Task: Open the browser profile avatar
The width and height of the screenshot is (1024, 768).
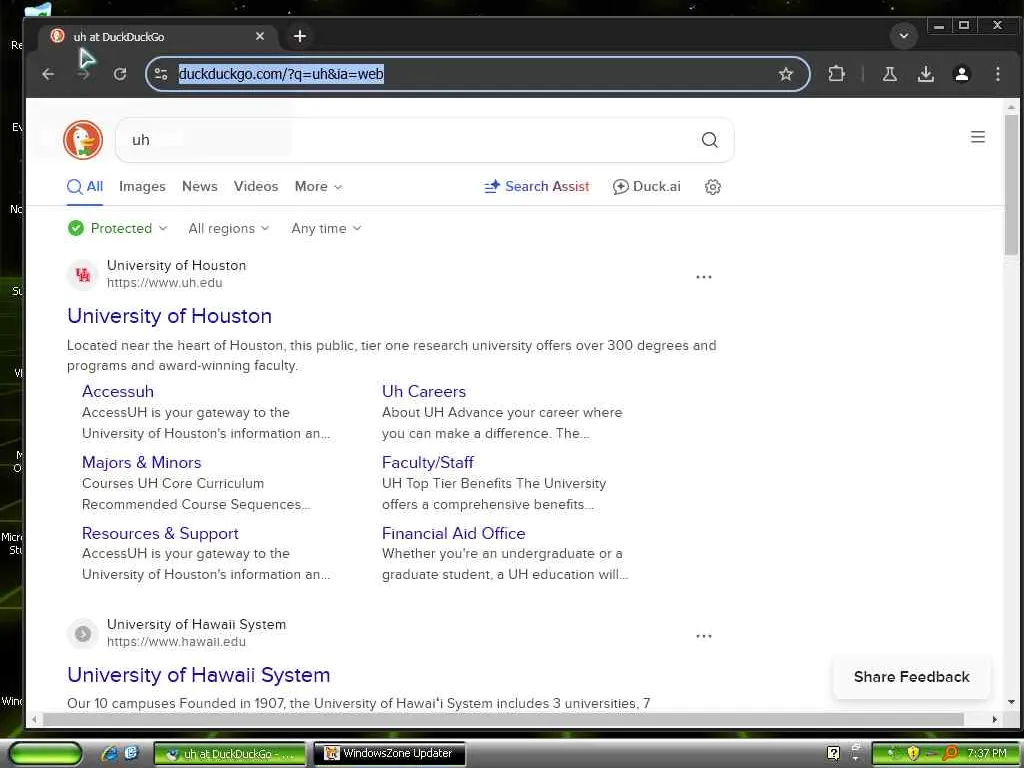Action: 961,74
